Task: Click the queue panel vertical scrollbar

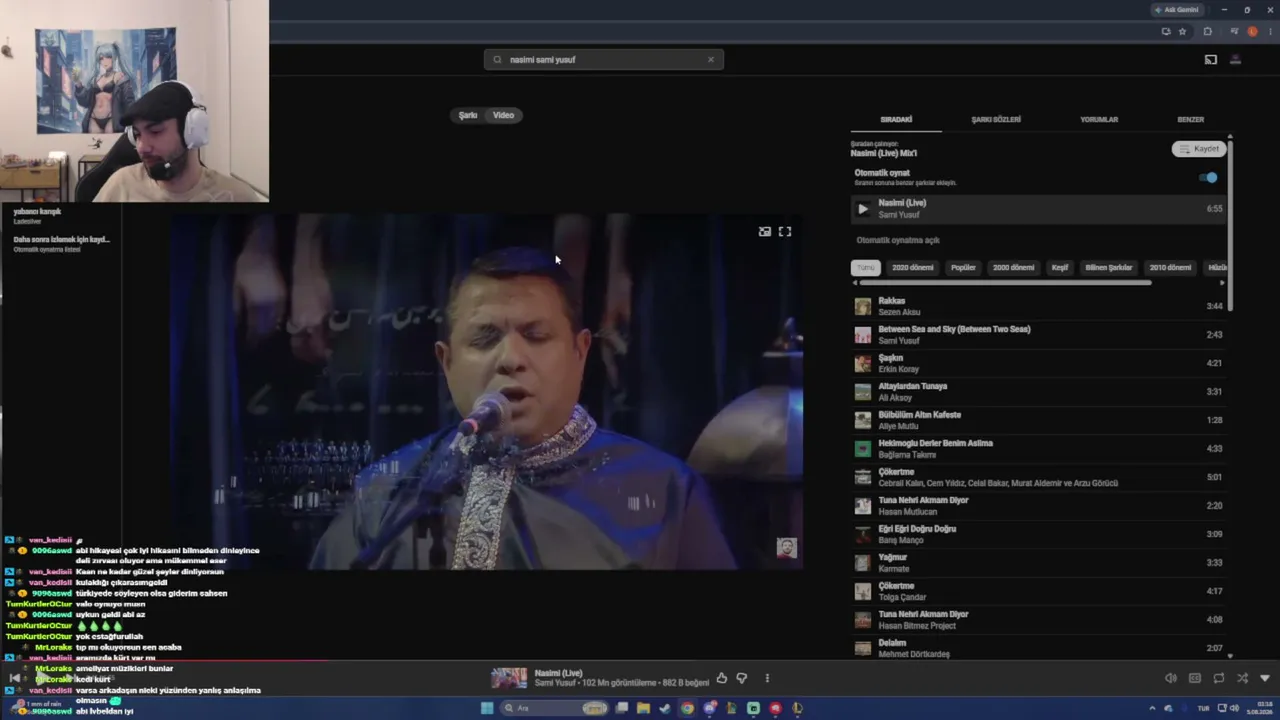Action: click(x=1230, y=225)
